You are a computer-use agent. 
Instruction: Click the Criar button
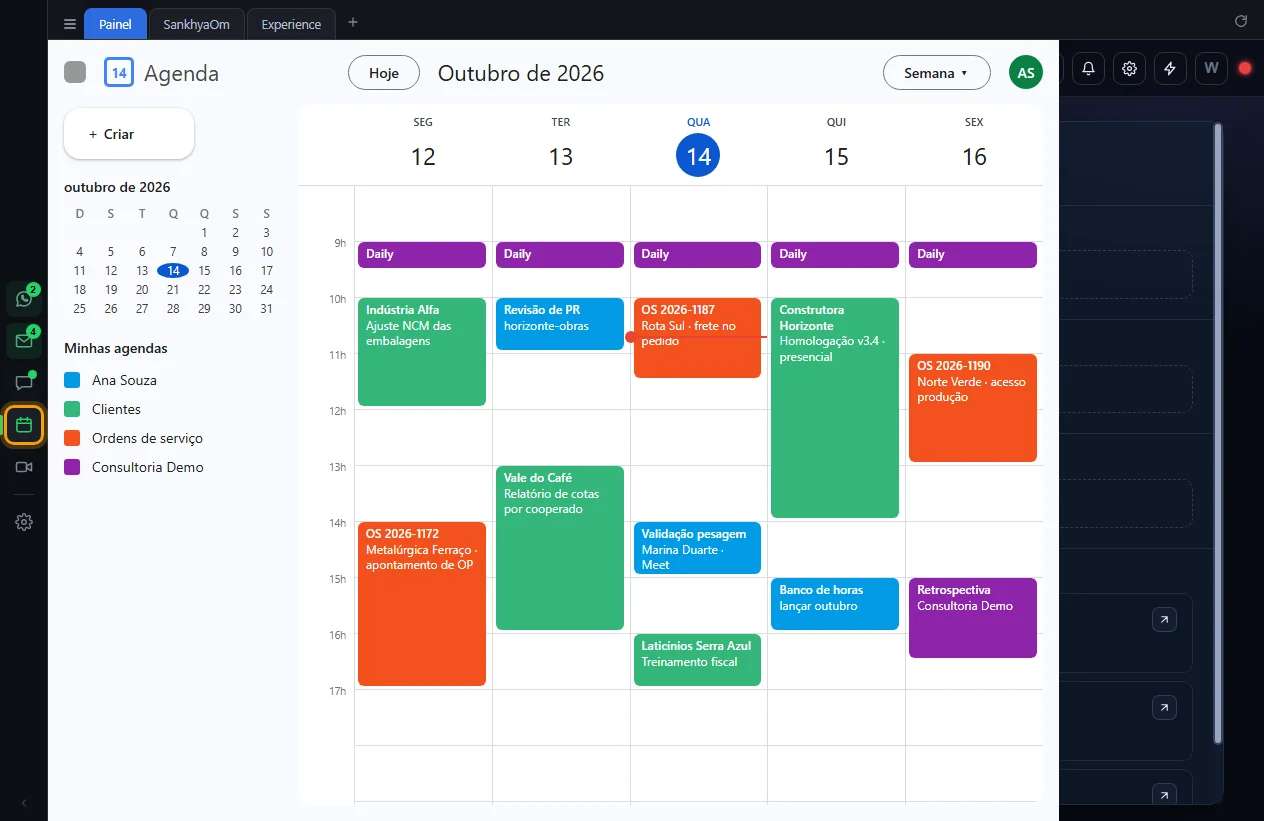point(129,134)
